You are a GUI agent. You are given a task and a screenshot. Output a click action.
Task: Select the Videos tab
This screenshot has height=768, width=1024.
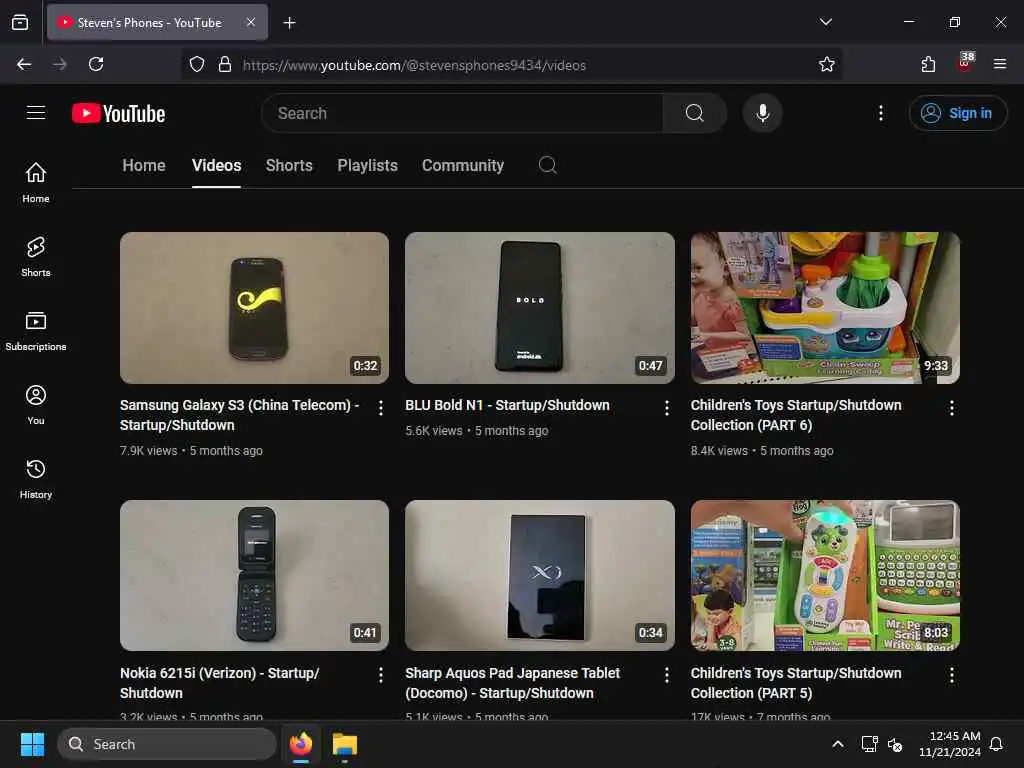(216, 165)
